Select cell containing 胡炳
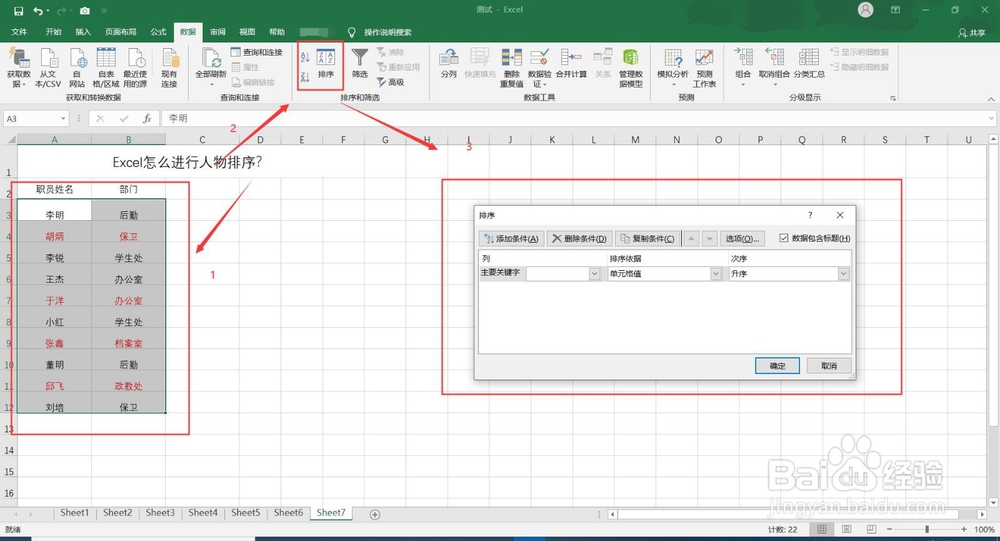 54,237
